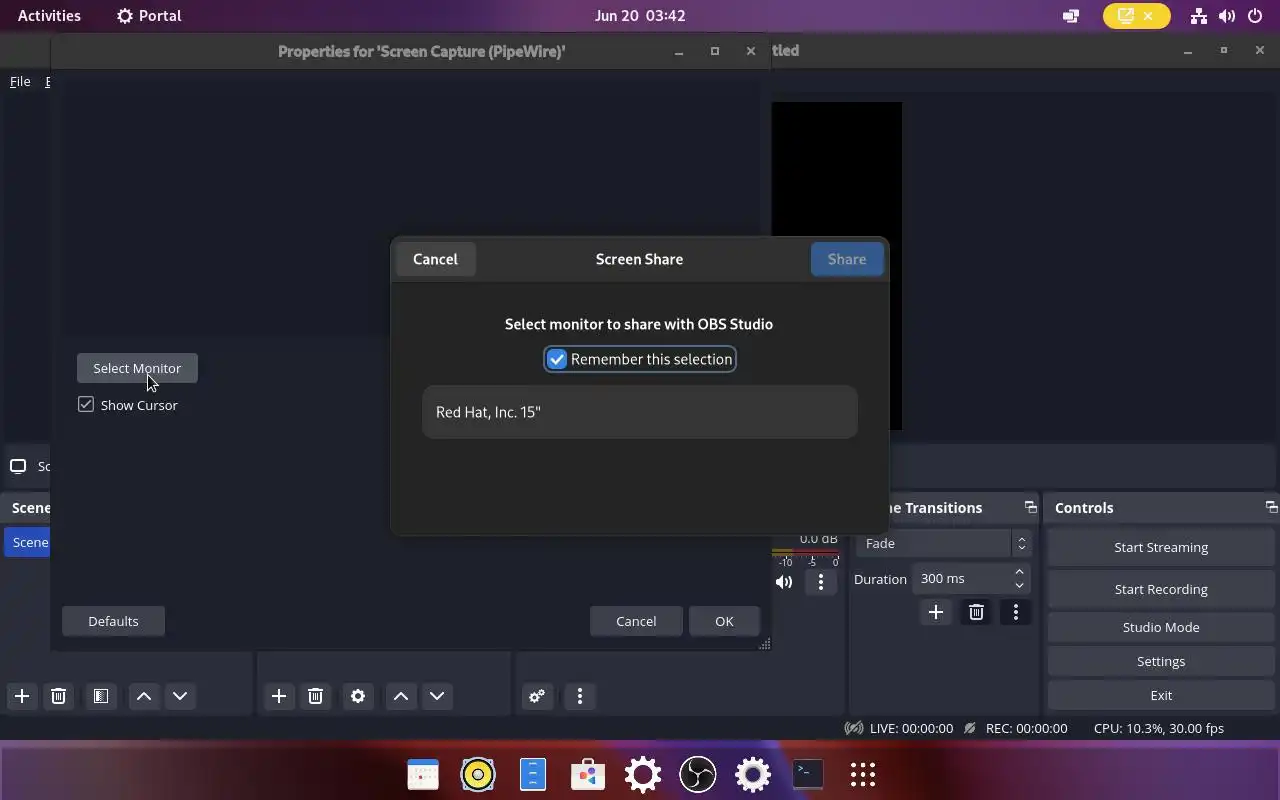
Task: Open the clock and calendar in the top bar
Action: coord(640,16)
